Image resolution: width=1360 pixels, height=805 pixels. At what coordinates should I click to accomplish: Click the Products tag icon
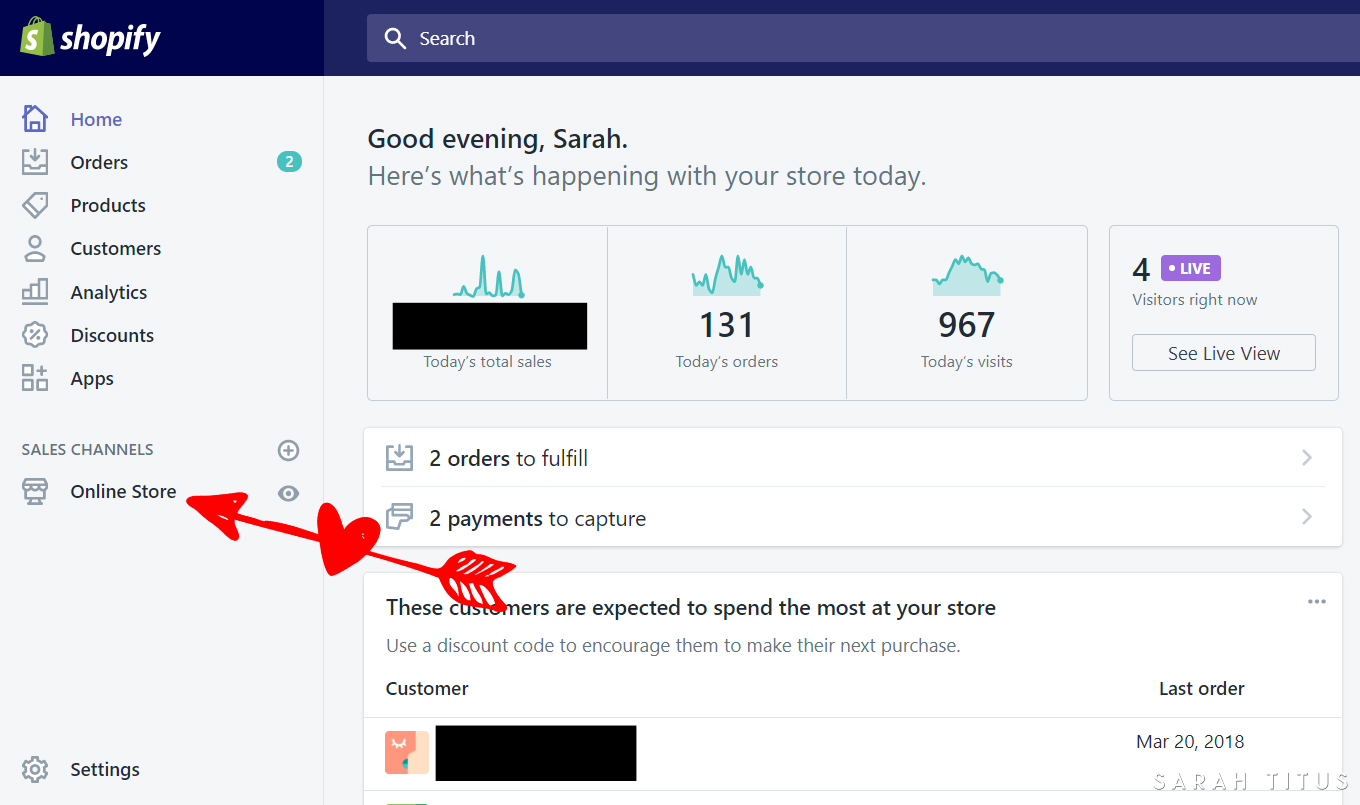pos(35,205)
